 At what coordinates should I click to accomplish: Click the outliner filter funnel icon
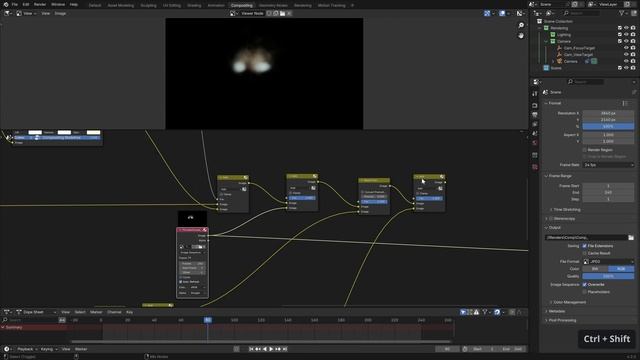coord(622,13)
